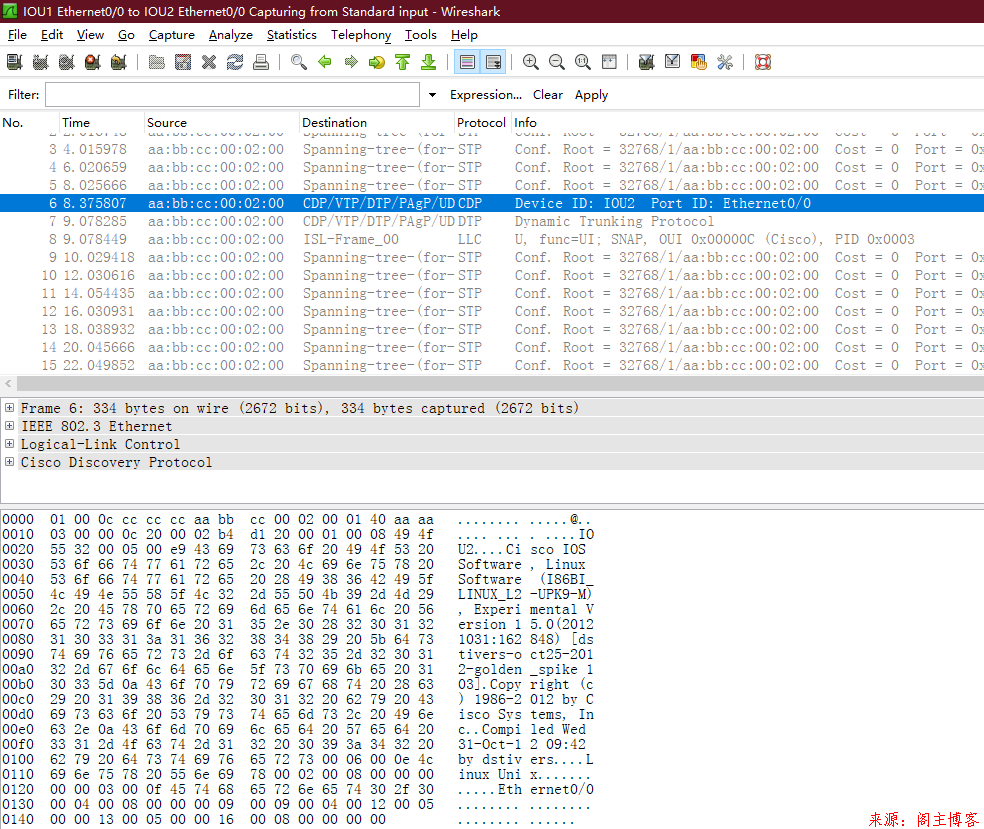This screenshot has width=984, height=829.
Task: Toggle packet list colorization
Action: (467, 62)
